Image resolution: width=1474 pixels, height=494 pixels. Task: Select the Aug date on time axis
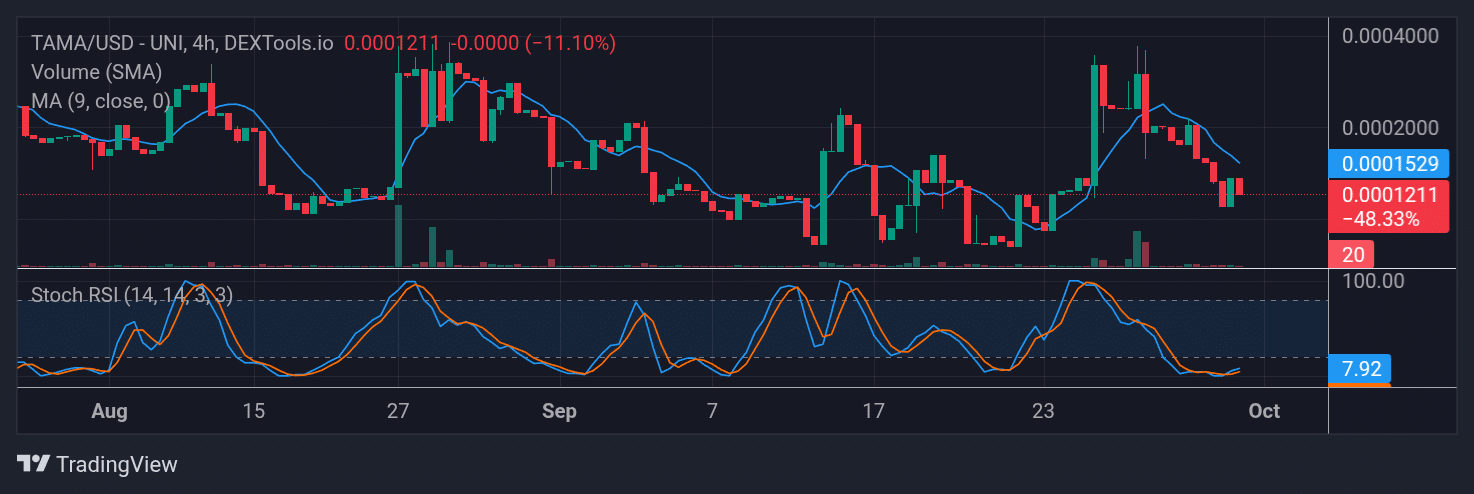coord(109,411)
